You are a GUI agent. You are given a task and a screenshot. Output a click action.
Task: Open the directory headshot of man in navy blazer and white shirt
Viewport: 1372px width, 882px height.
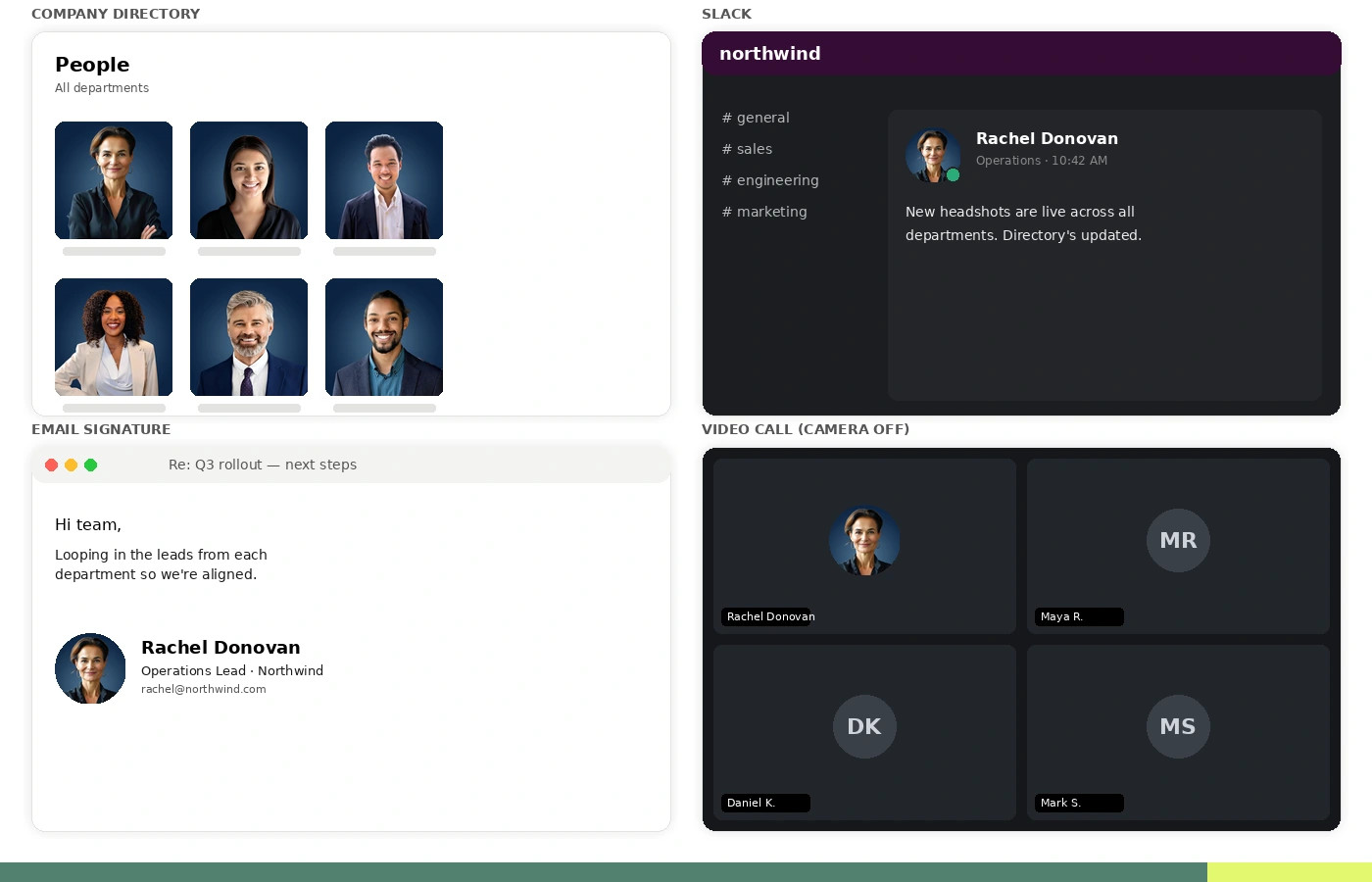(x=384, y=180)
